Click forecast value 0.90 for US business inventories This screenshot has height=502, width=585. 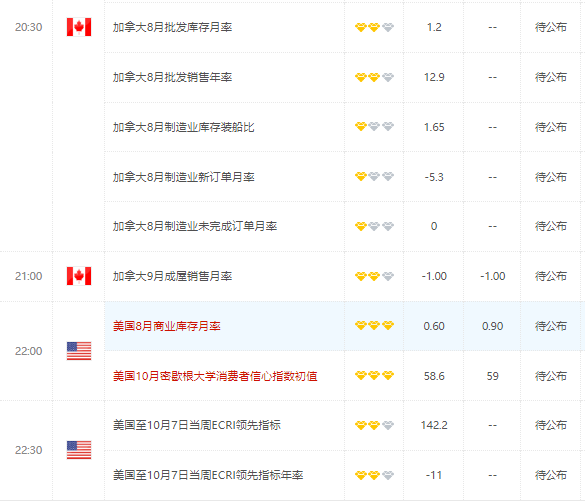492,326
